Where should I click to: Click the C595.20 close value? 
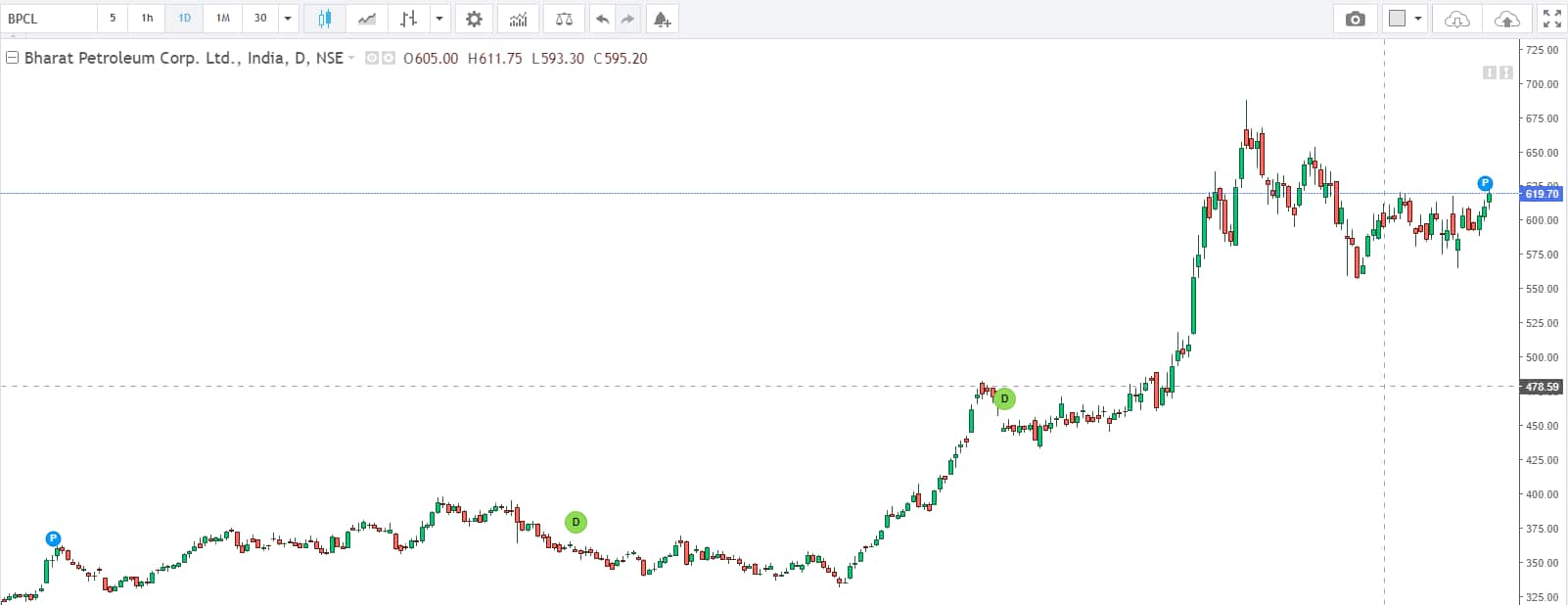(621, 59)
